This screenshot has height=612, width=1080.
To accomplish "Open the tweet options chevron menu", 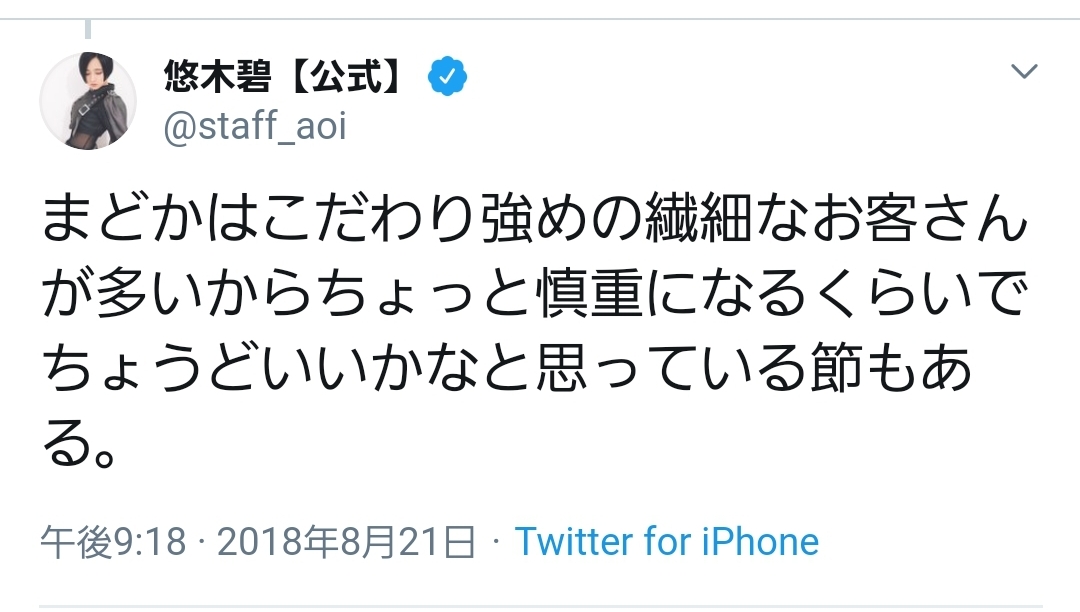I will [x=1024, y=71].
